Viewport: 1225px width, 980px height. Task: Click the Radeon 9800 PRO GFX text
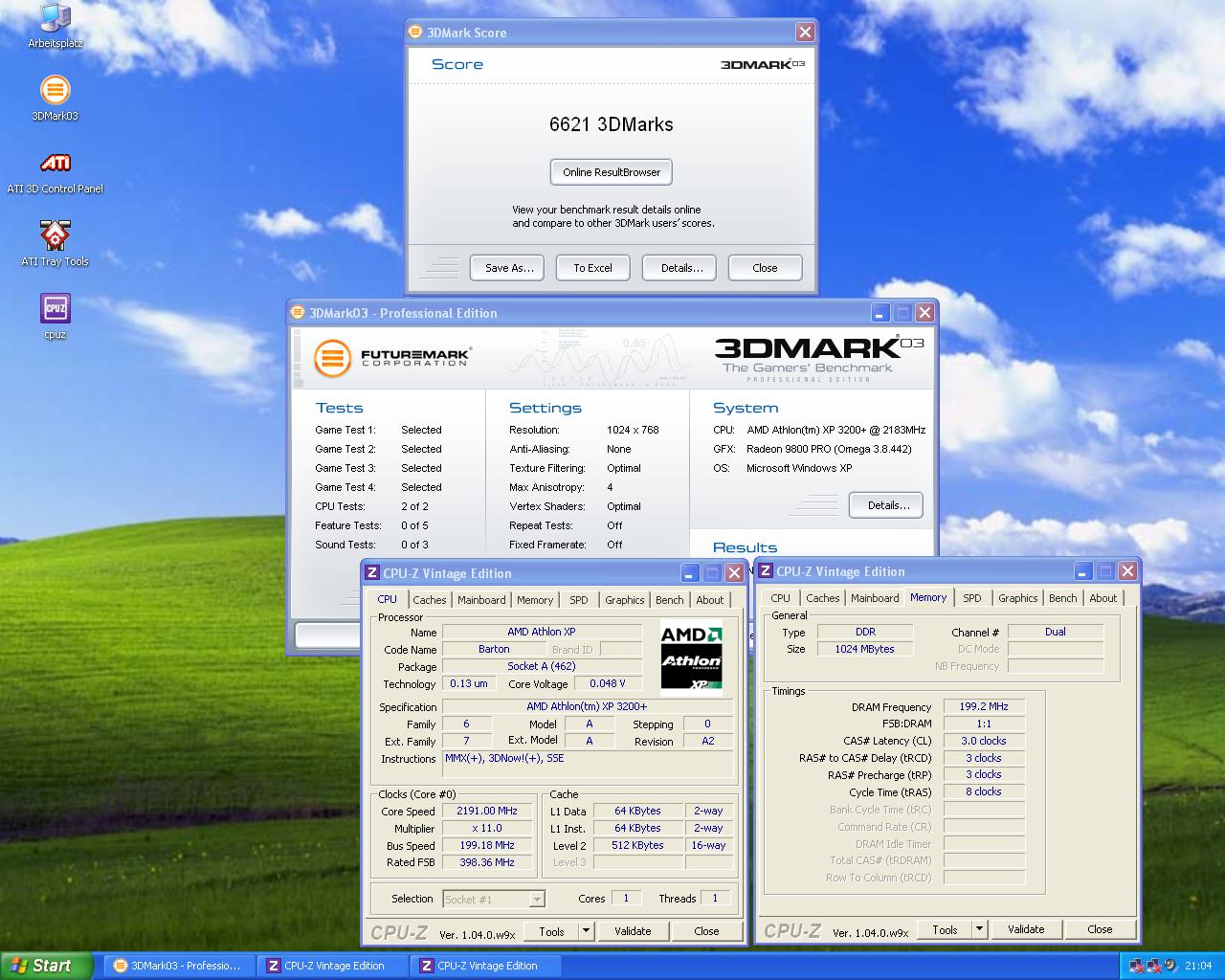pos(829,449)
